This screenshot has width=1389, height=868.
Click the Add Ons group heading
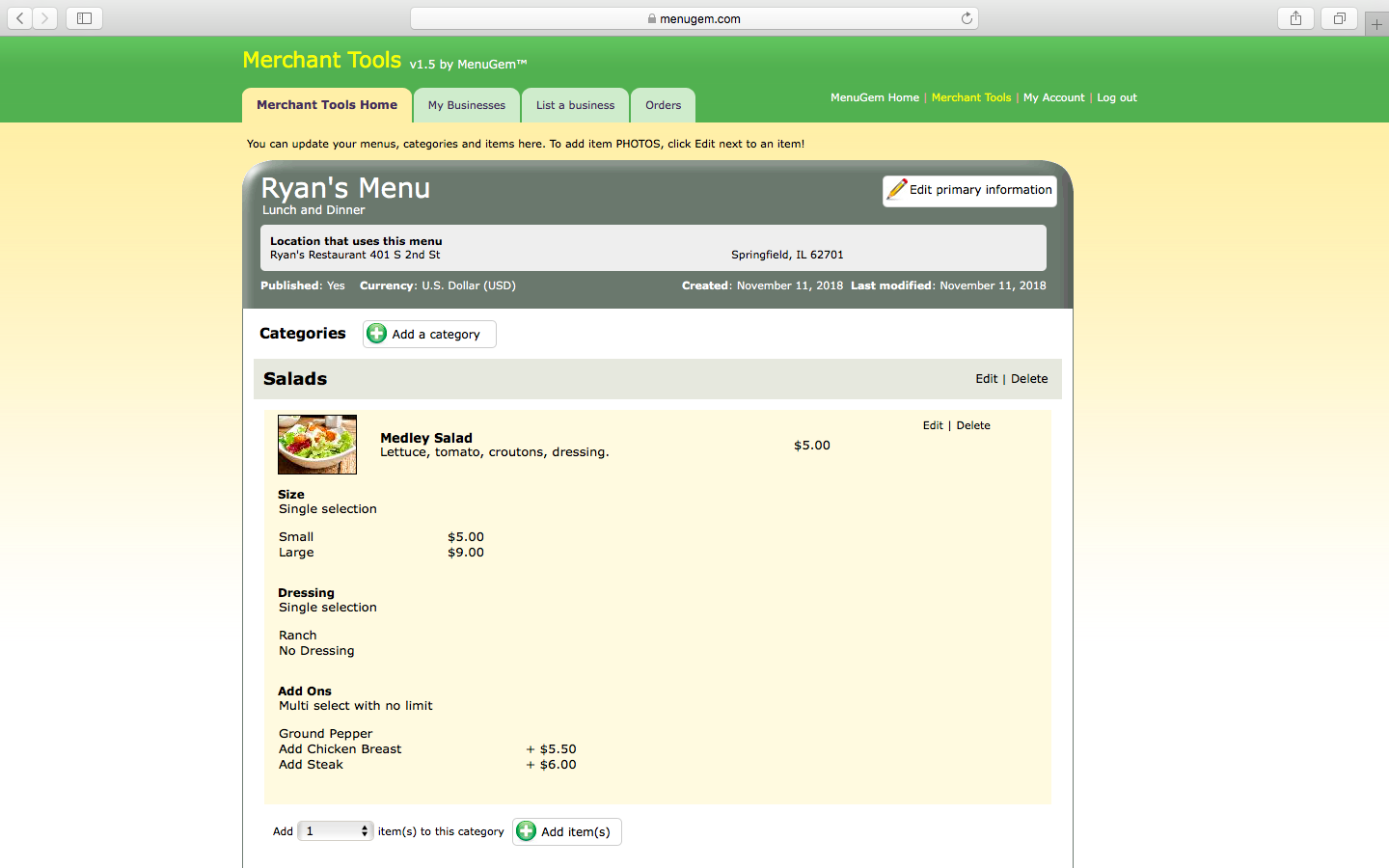305,692
